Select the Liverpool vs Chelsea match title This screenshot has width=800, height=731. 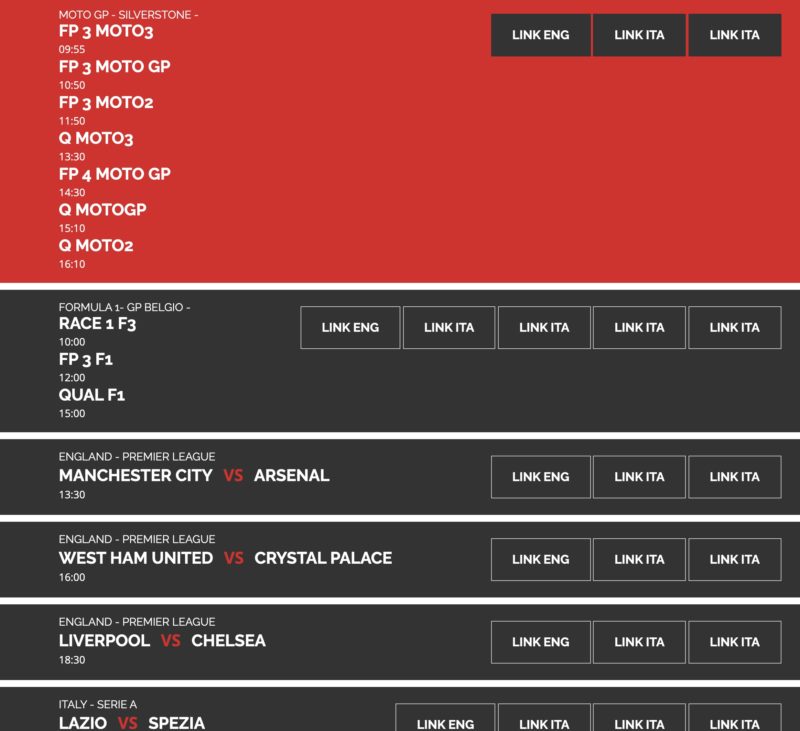pyautogui.click(x=162, y=640)
